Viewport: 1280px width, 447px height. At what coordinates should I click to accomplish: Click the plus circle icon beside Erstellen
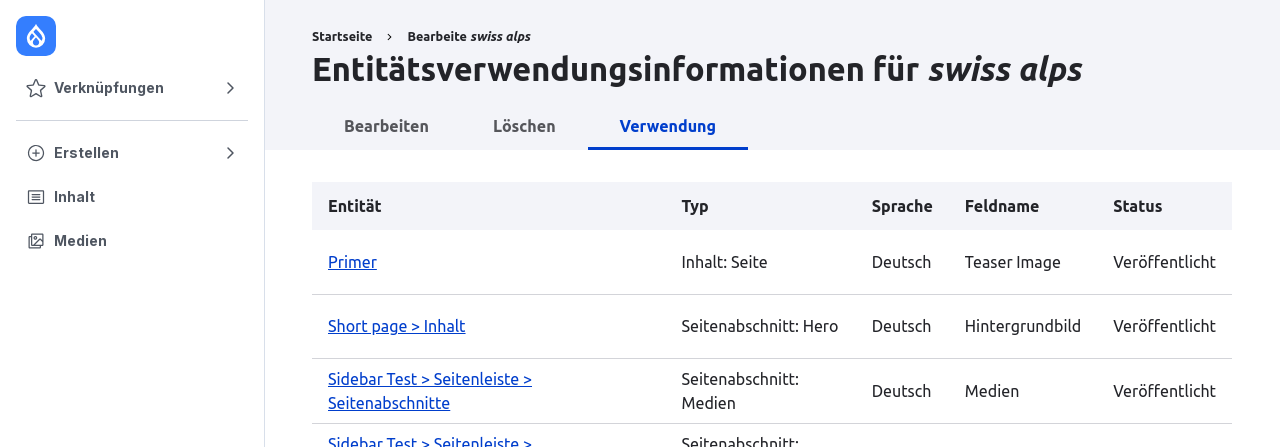pos(36,153)
